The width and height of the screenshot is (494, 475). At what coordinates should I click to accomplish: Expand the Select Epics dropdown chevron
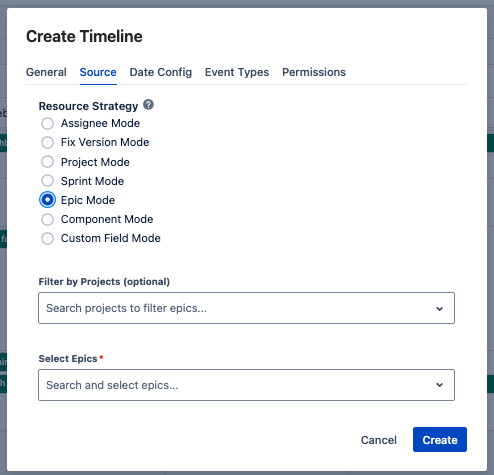[x=440, y=385]
